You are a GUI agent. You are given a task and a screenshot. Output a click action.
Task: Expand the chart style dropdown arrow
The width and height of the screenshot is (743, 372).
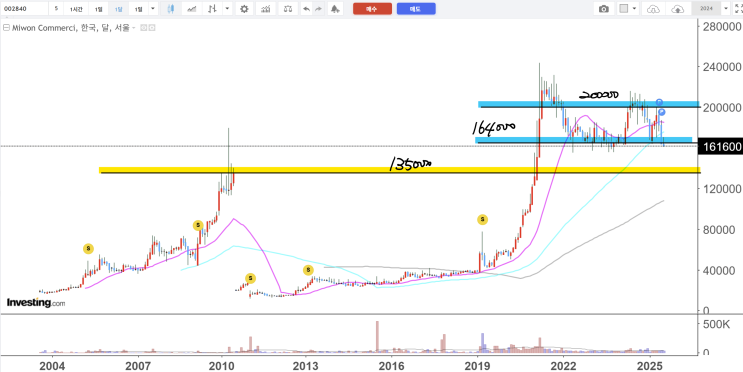pyautogui.click(x=227, y=9)
